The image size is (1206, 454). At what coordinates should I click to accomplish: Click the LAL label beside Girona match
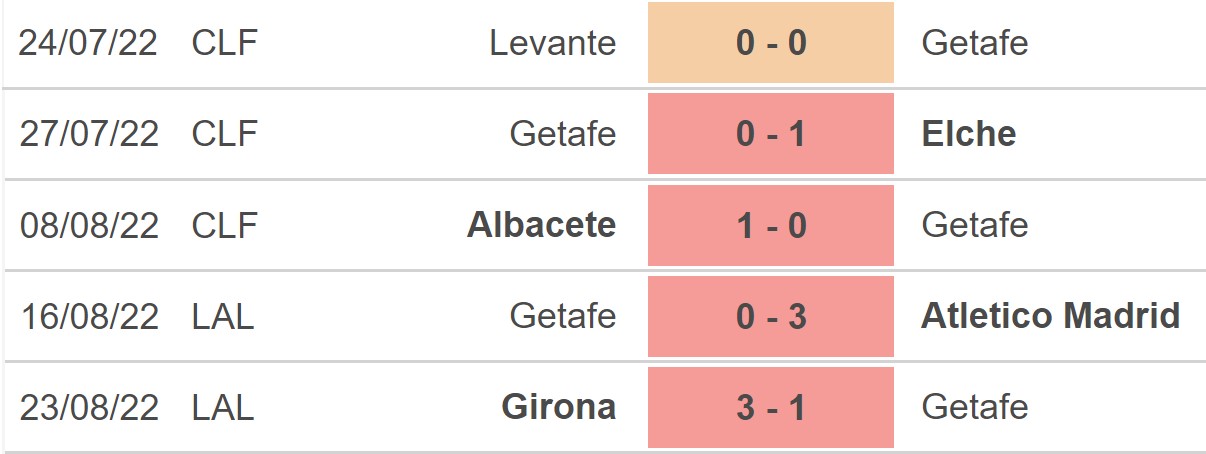223,407
